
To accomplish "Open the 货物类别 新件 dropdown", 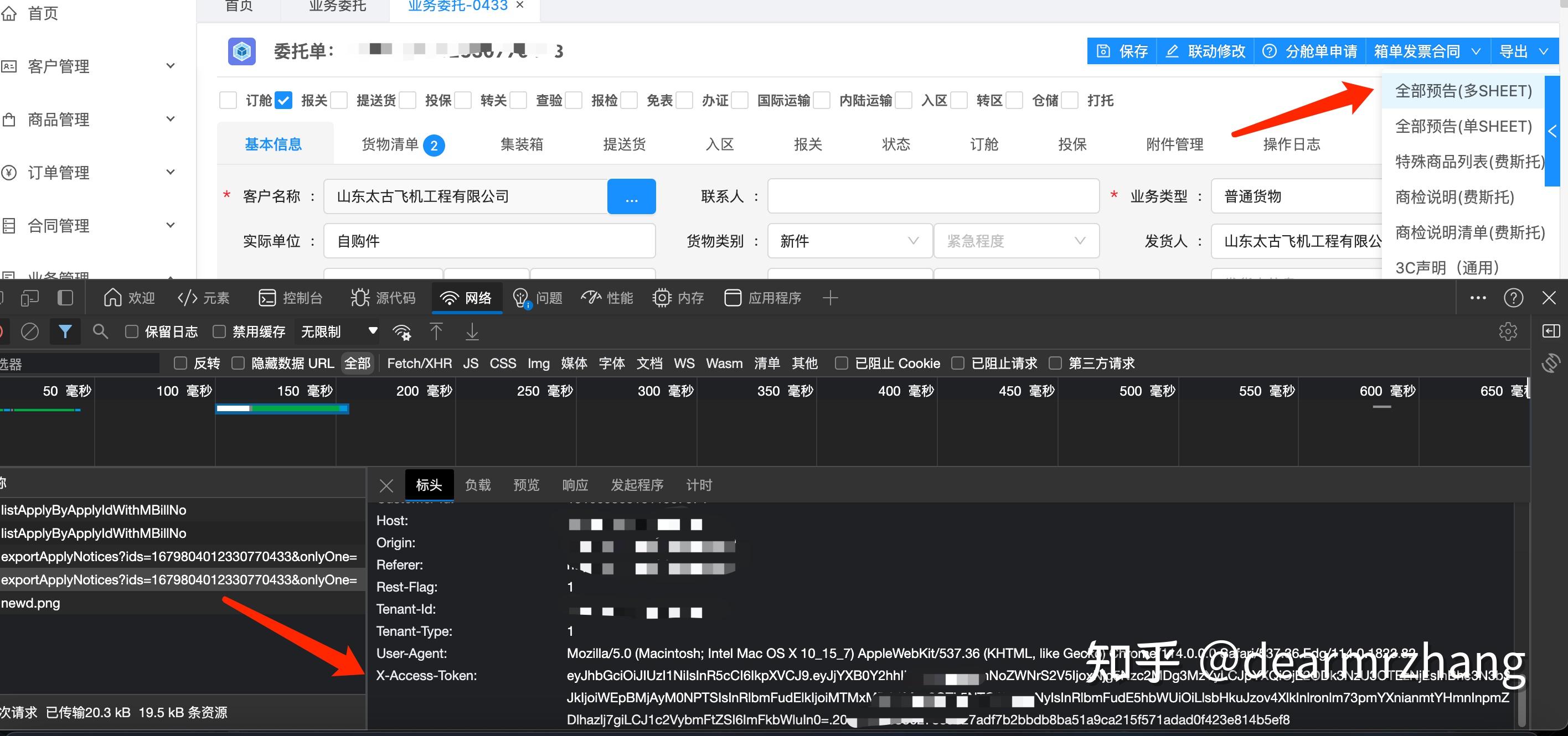I will (x=850, y=241).
